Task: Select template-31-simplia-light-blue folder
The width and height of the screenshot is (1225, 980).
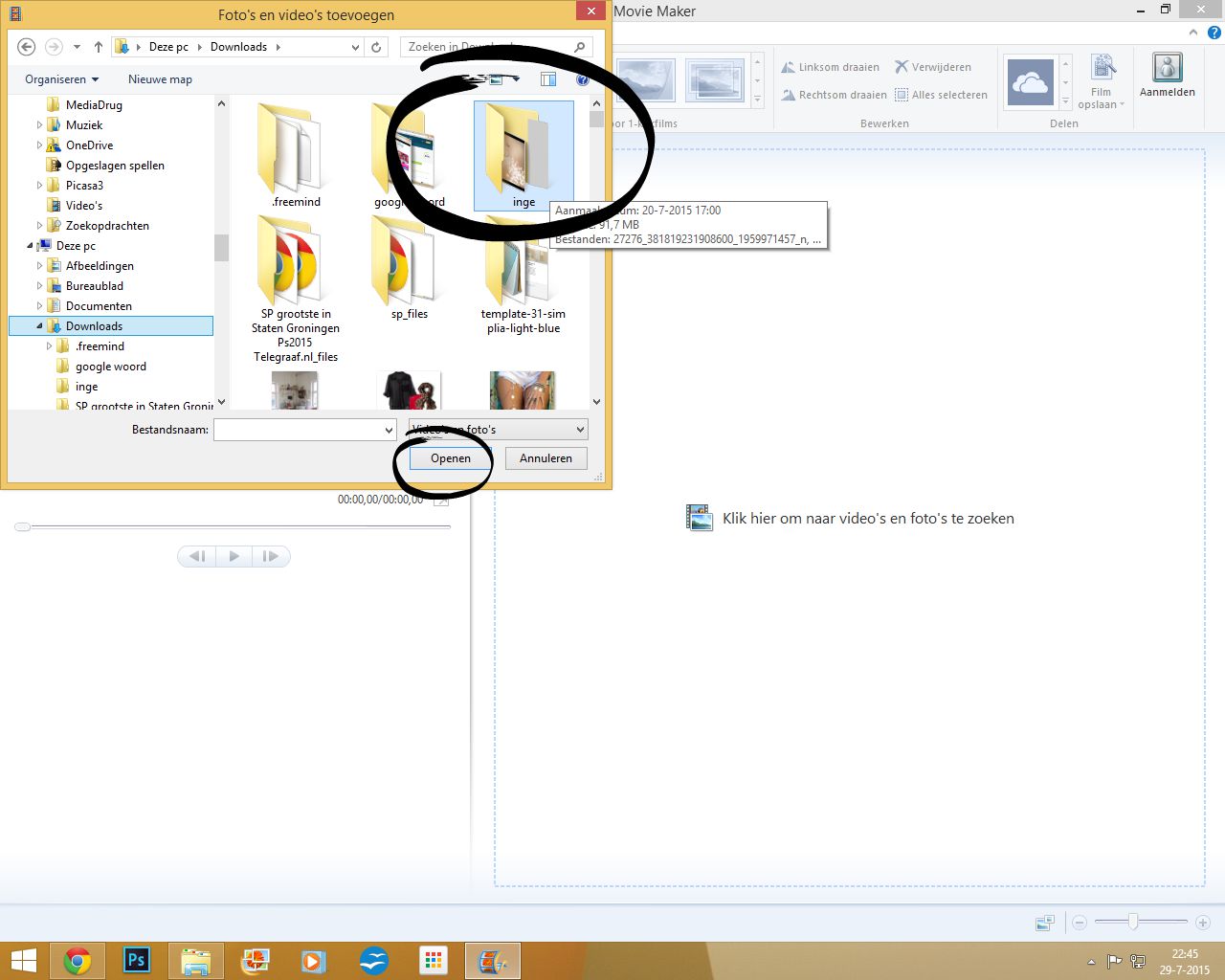Action: [523, 276]
